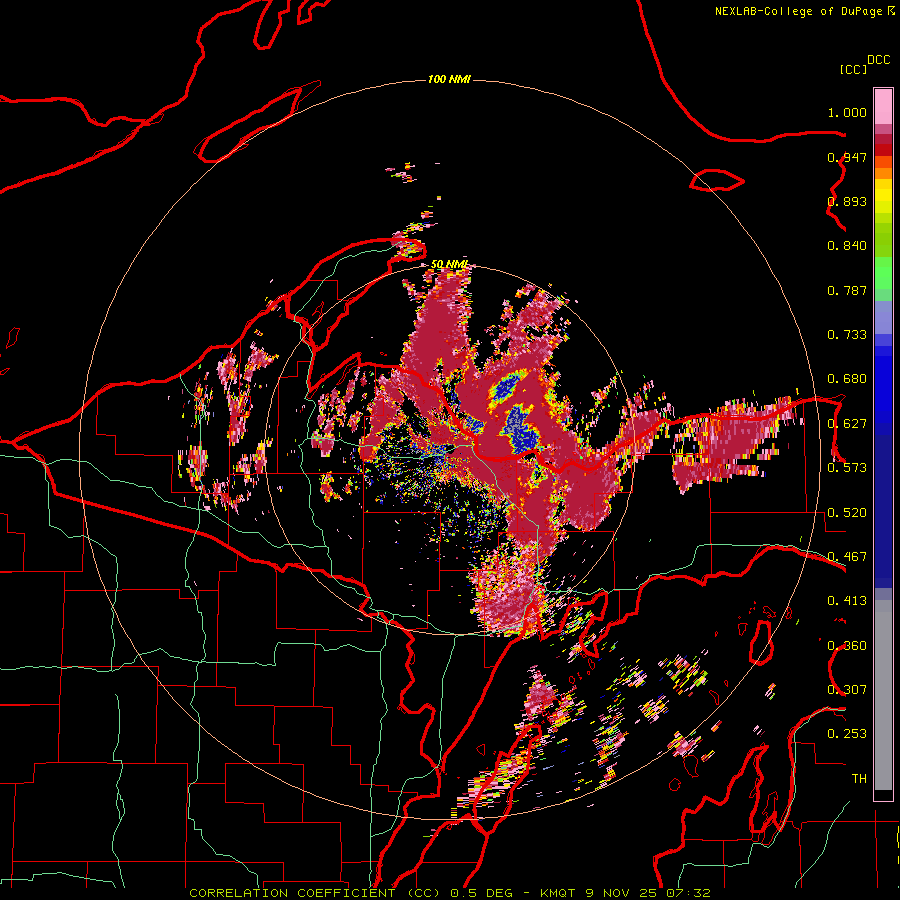
Task: Select the 0.680 legend value
Action: coord(847,379)
